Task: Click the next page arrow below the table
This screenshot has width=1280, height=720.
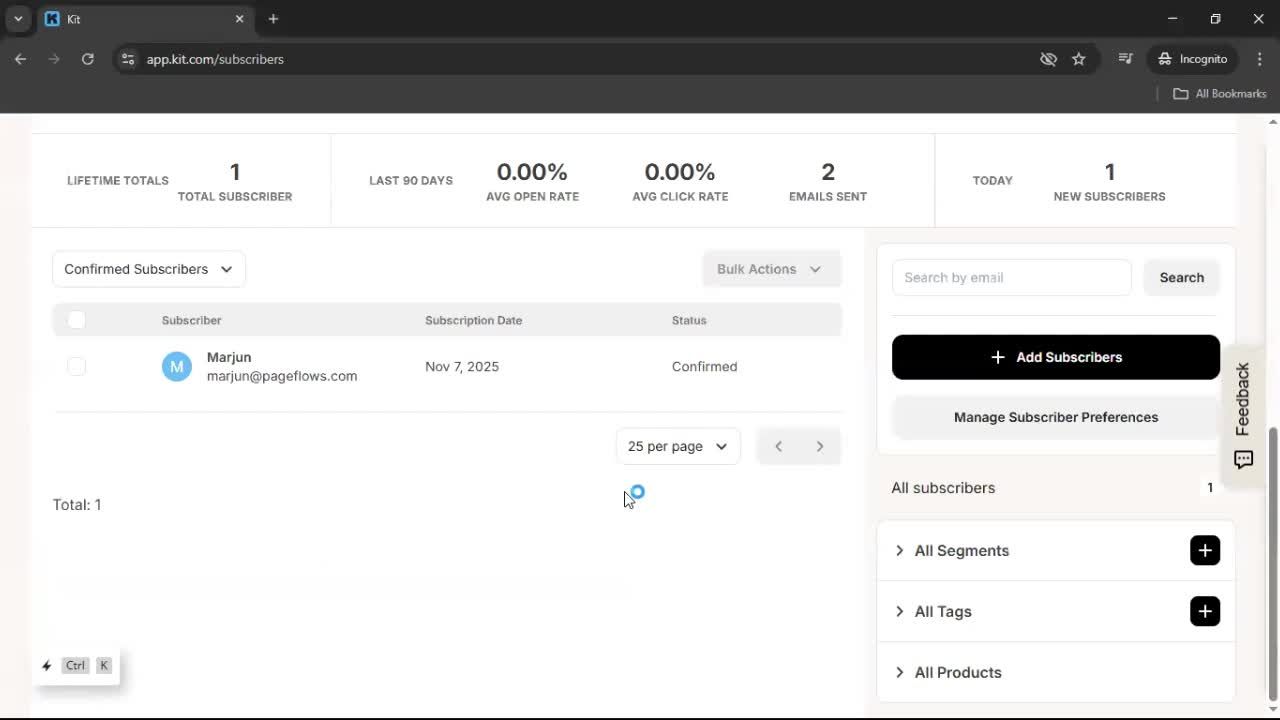Action: (819, 446)
